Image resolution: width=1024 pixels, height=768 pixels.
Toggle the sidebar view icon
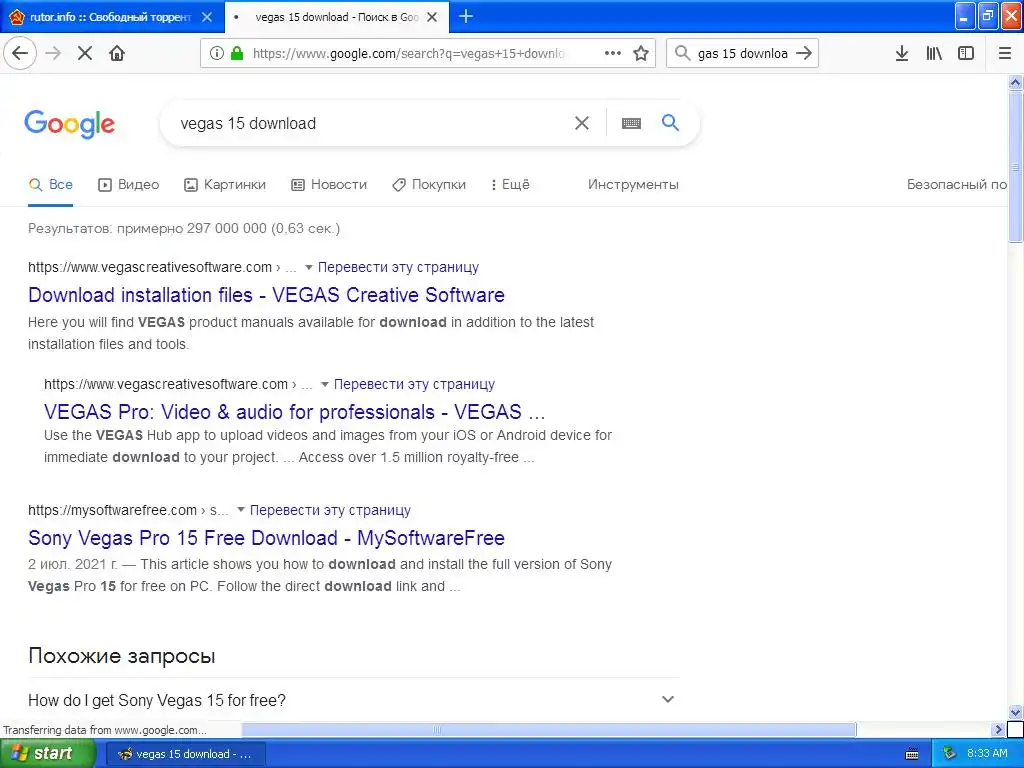(966, 53)
